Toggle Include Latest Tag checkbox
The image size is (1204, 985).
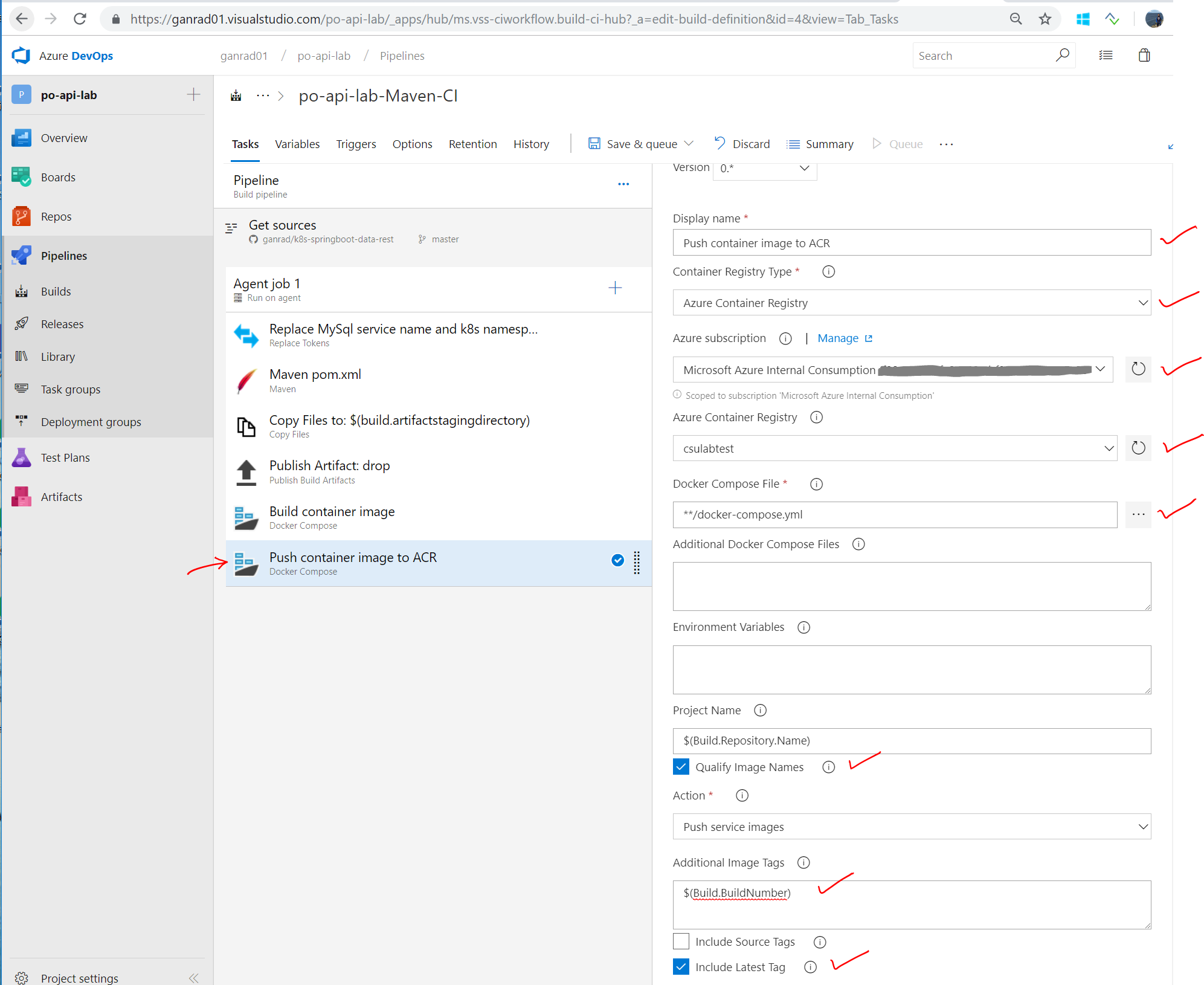pyautogui.click(x=681, y=967)
